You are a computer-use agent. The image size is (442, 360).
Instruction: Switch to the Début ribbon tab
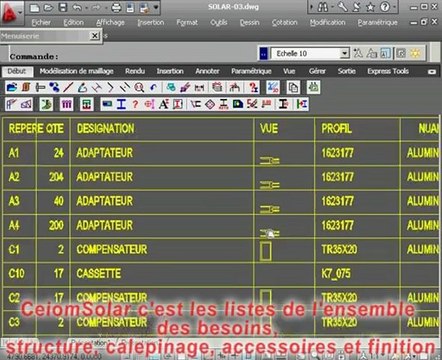pos(17,71)
